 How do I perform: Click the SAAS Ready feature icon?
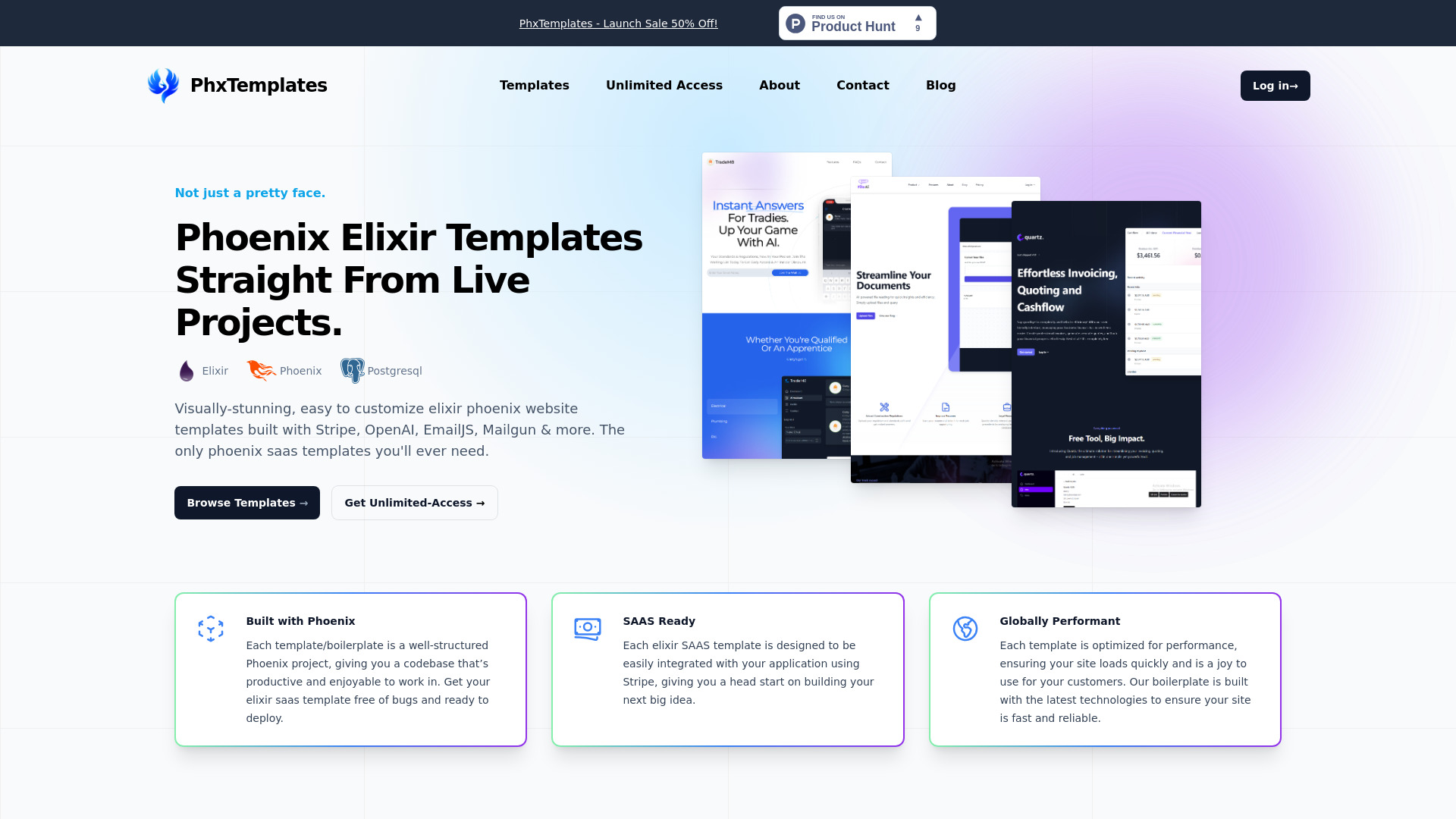click(x=588, y=629)
